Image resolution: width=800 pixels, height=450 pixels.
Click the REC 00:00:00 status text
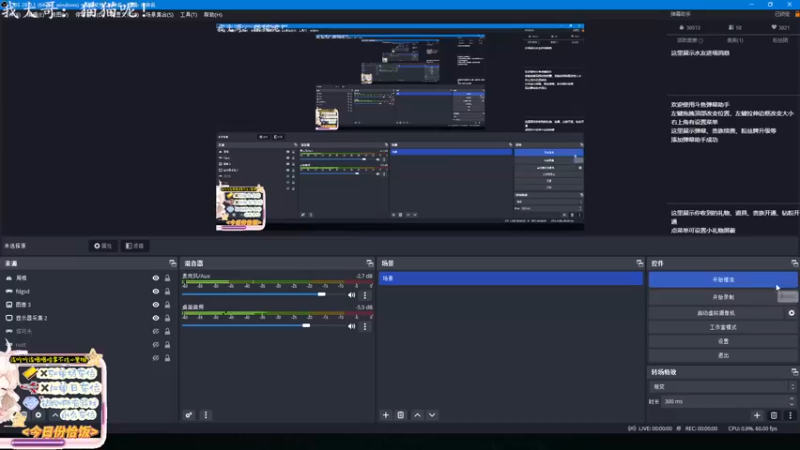tap(702, 429)
